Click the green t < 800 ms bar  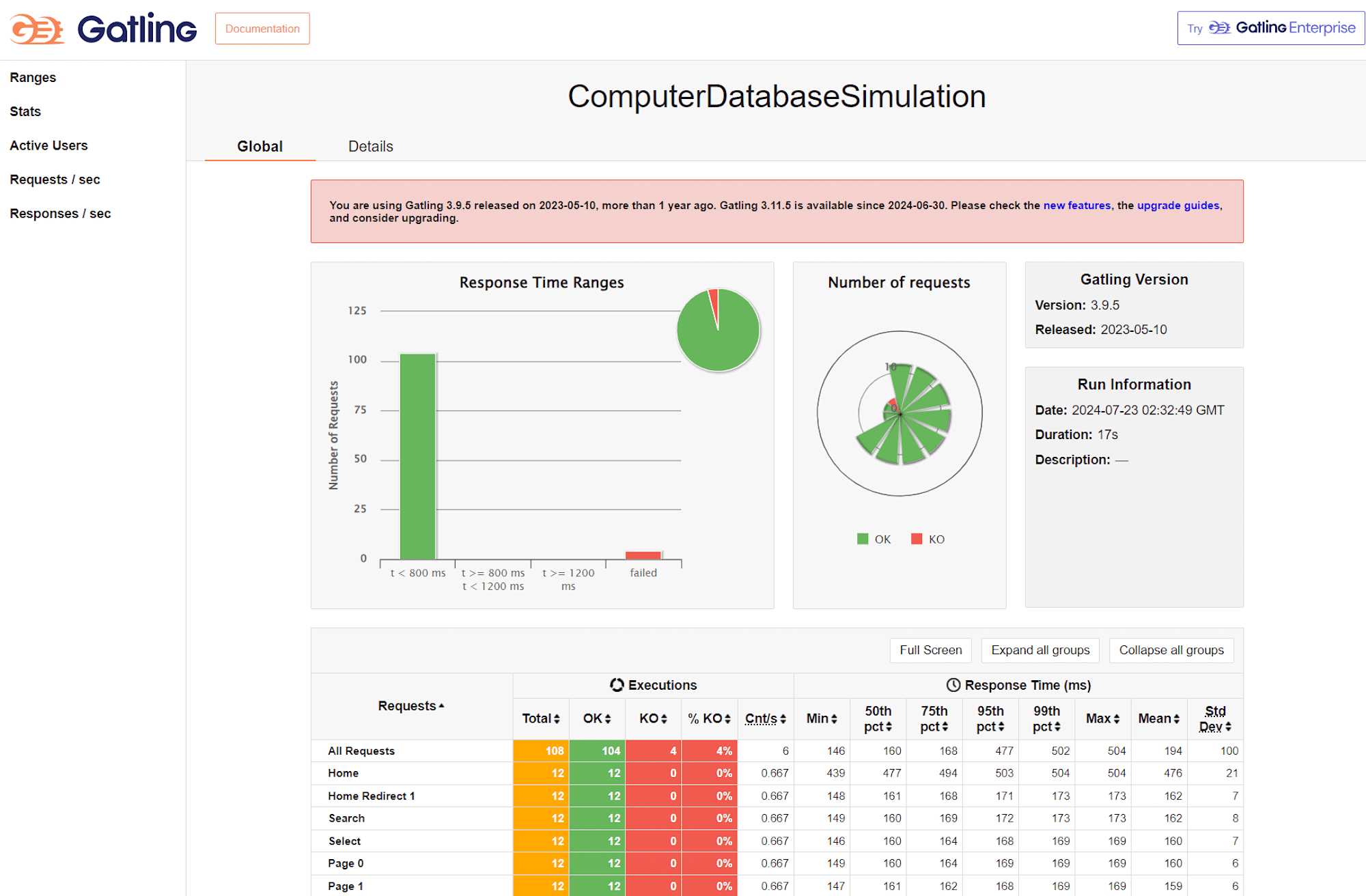[417, 456]
